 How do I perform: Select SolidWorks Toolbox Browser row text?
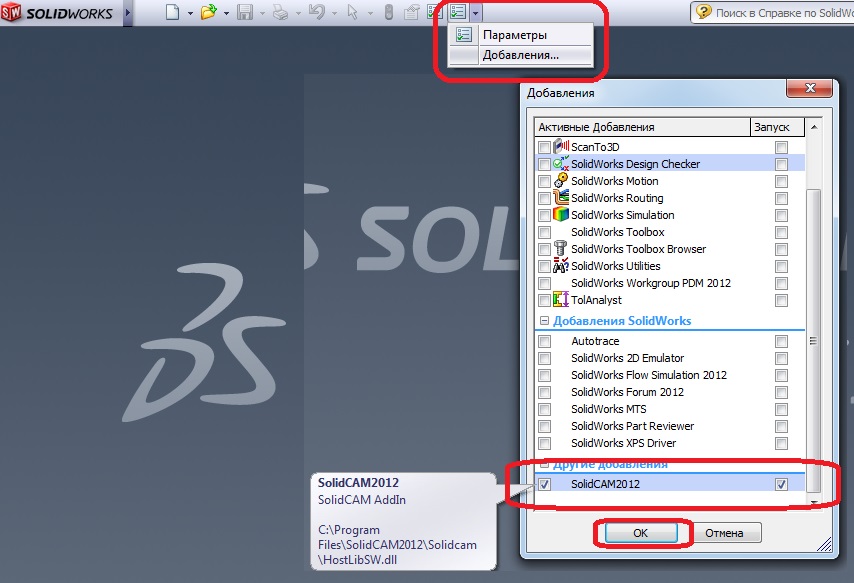click(638, 249)
